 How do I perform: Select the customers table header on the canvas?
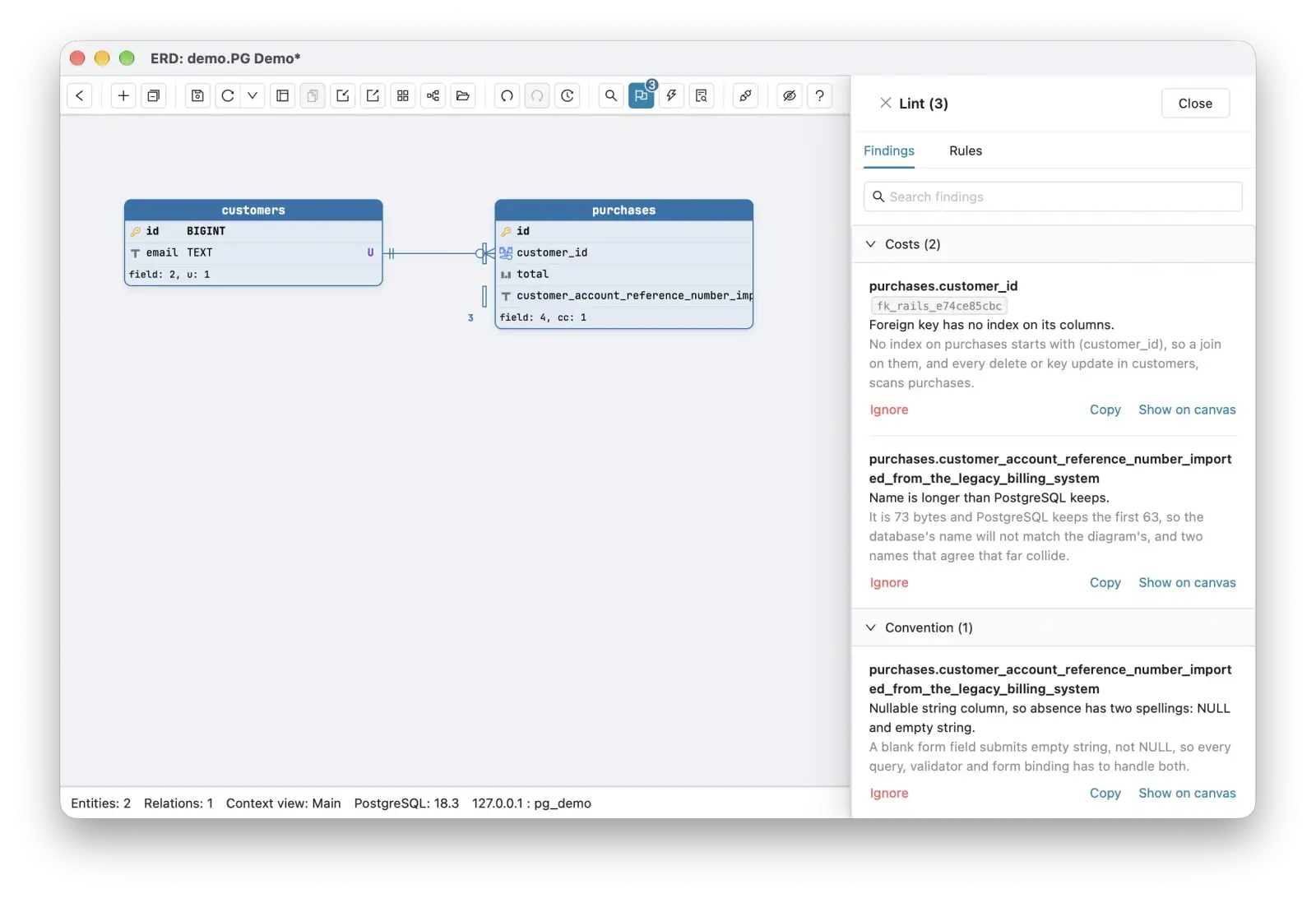pos(253,211)
